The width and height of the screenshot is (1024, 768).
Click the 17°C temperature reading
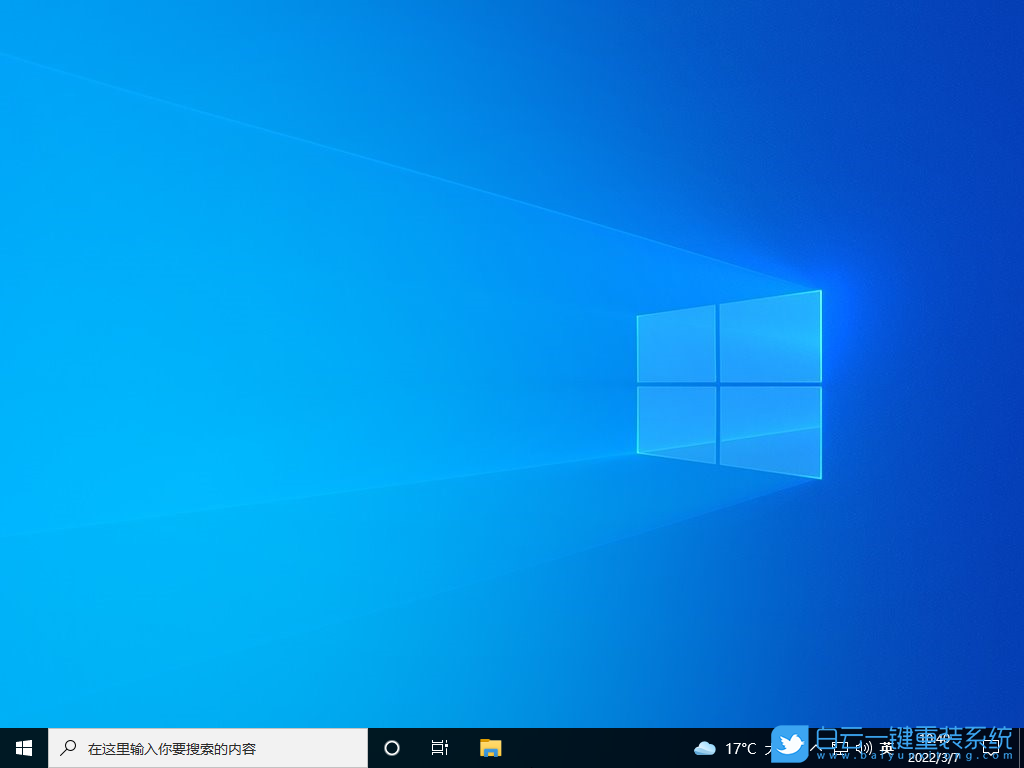click(740, 747)
